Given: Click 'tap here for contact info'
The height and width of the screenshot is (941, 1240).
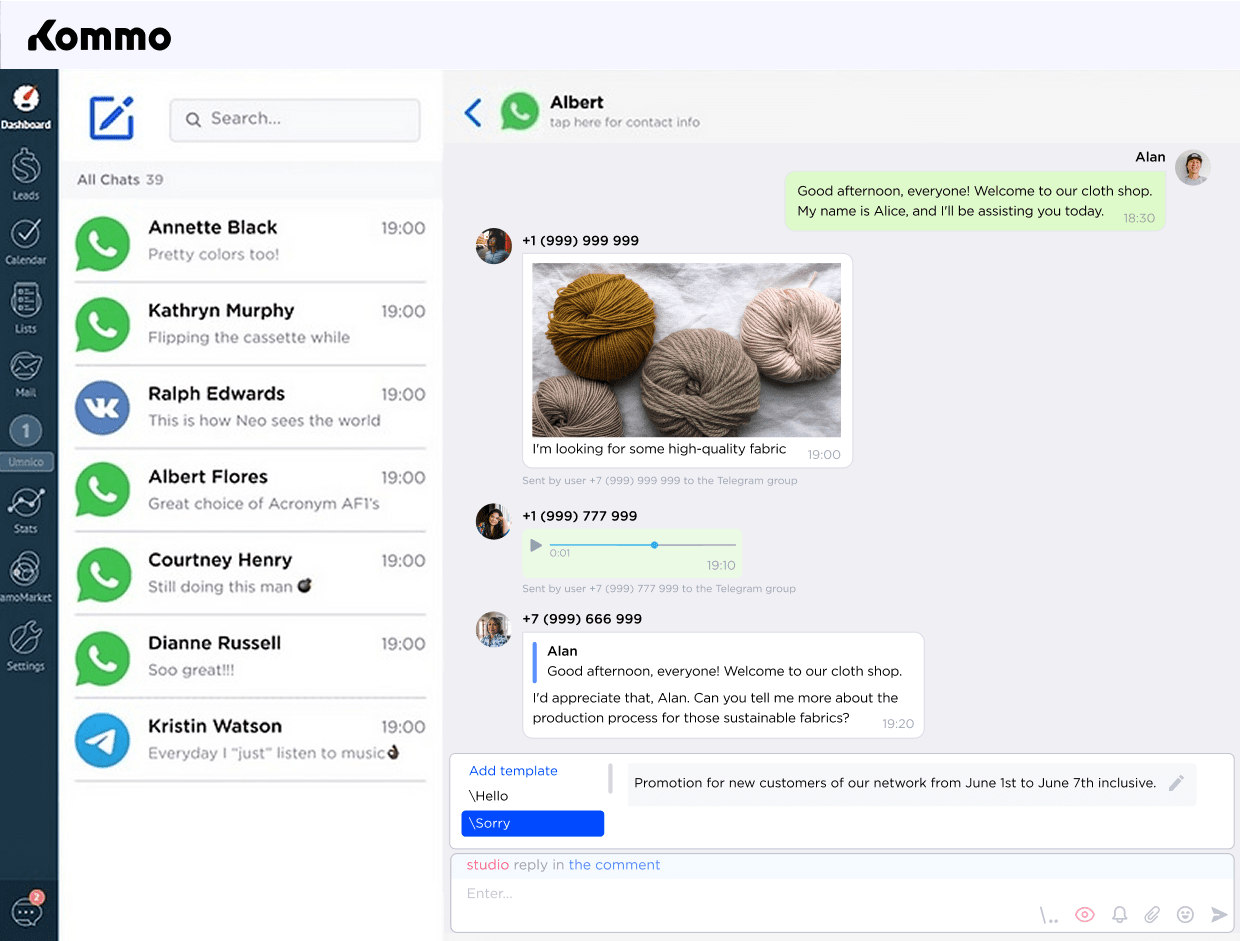Looking at the screenshot, I should coord(625,122).
